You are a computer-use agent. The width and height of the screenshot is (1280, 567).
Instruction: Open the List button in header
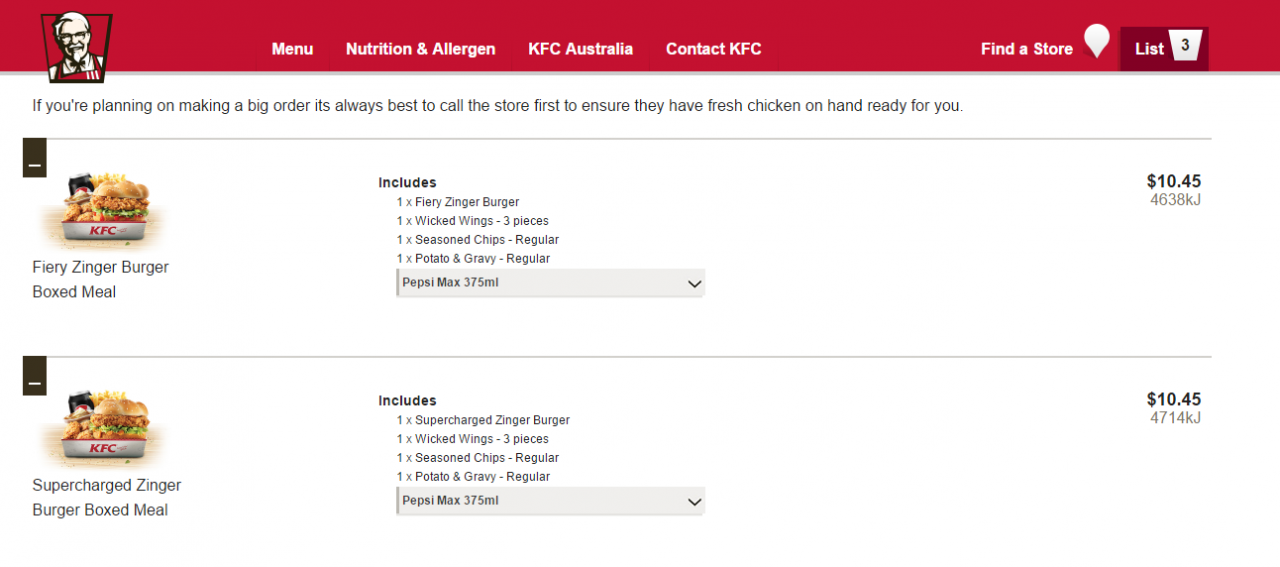1164,49
